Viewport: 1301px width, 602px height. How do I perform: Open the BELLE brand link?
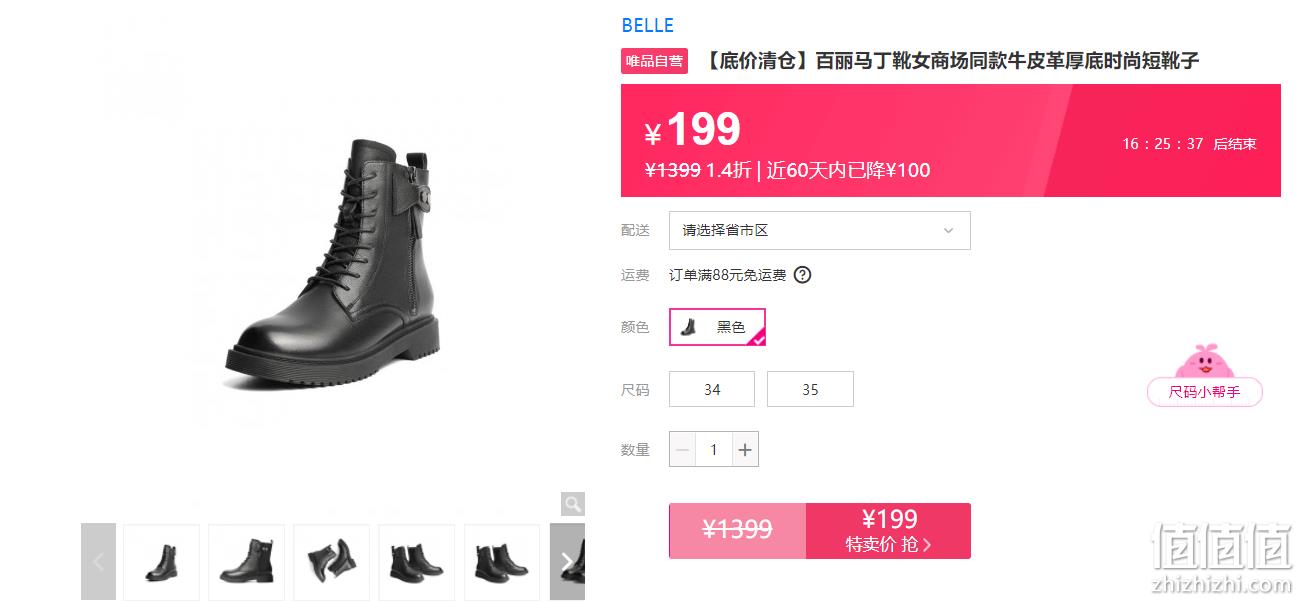[648, 25]
